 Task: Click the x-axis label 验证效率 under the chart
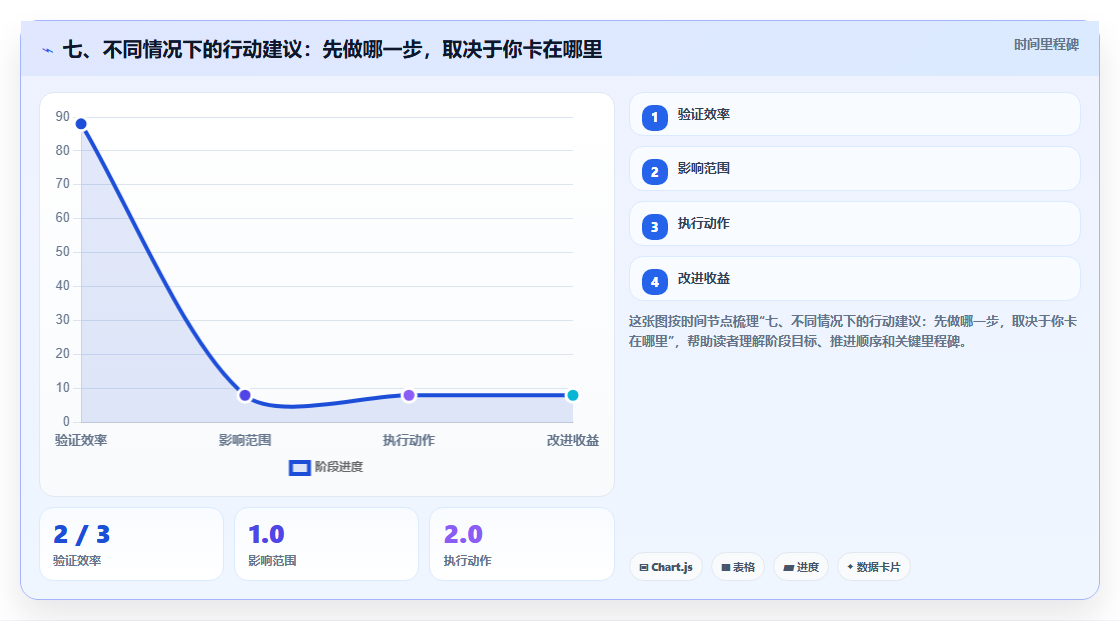tap(81, 440)
